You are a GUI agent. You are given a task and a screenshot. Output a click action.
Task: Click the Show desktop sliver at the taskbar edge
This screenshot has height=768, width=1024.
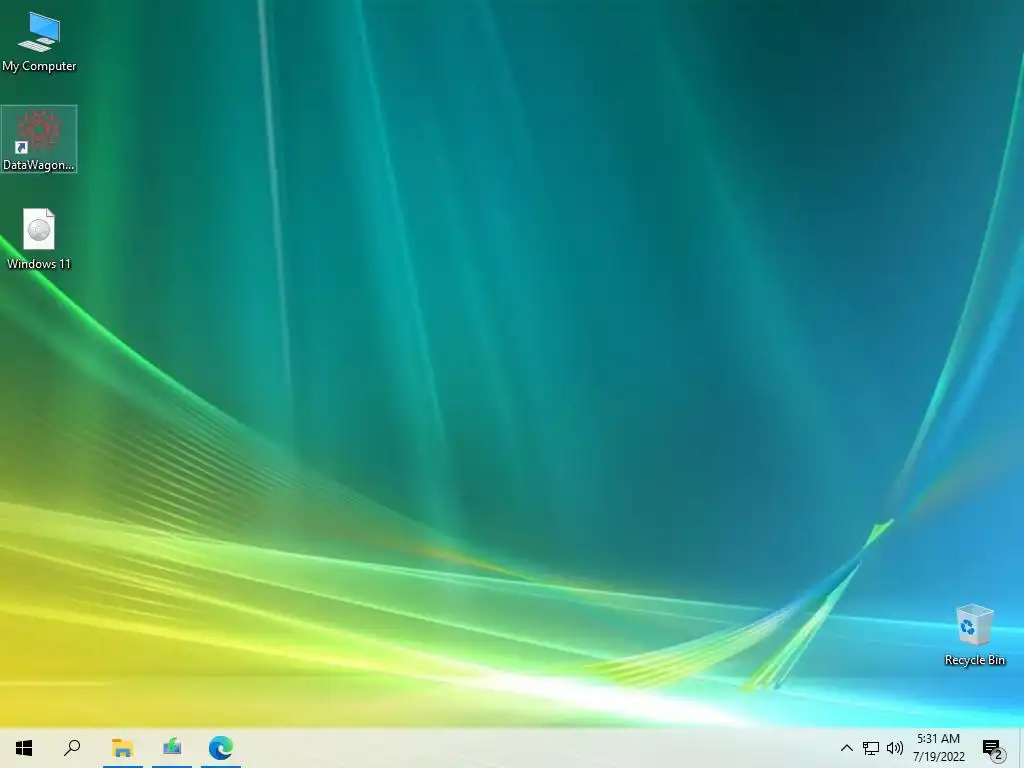[1021, 748]
